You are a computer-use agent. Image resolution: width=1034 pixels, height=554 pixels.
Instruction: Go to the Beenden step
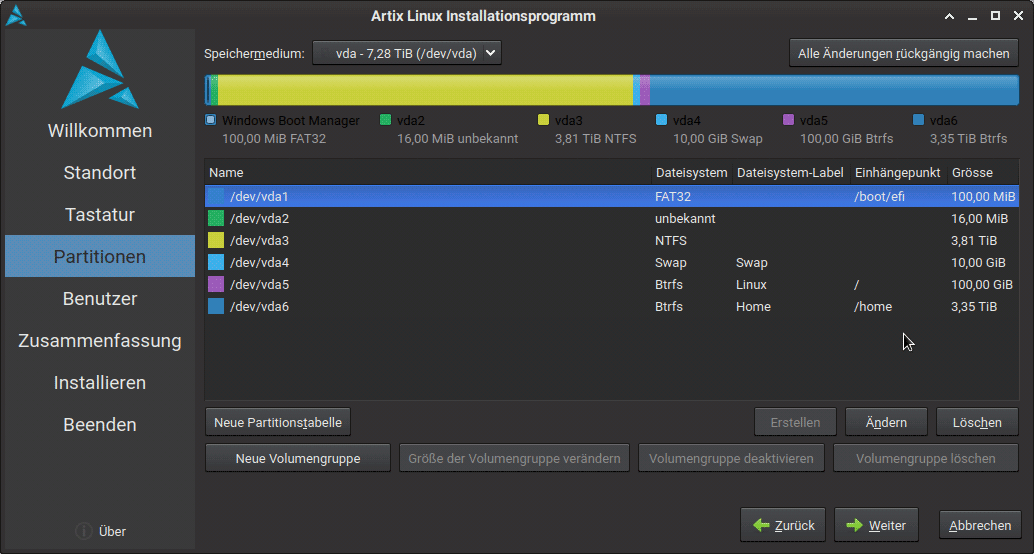pyautogui.click(x=100, y=425)
